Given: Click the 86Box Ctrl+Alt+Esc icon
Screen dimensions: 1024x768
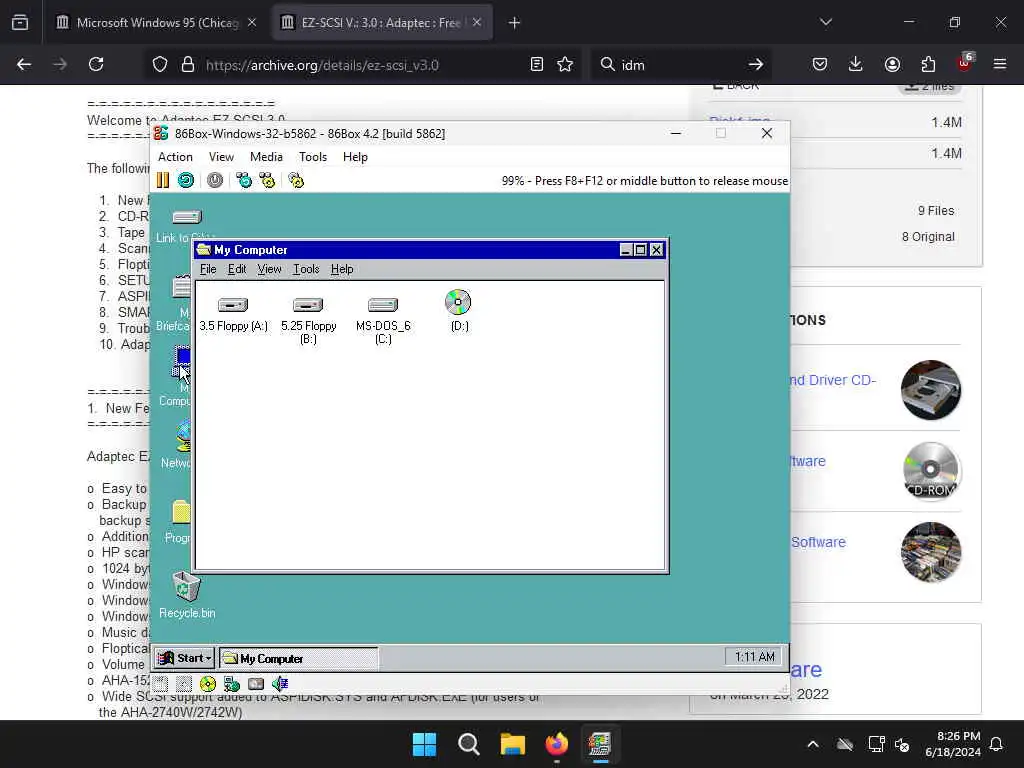Looking at the screenshot, I should click(267, 180).
